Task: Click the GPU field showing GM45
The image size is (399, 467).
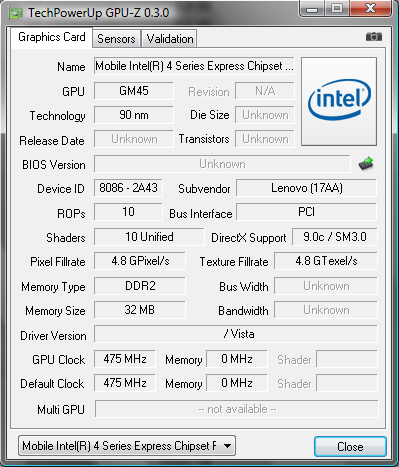Action: click(134, 91)
